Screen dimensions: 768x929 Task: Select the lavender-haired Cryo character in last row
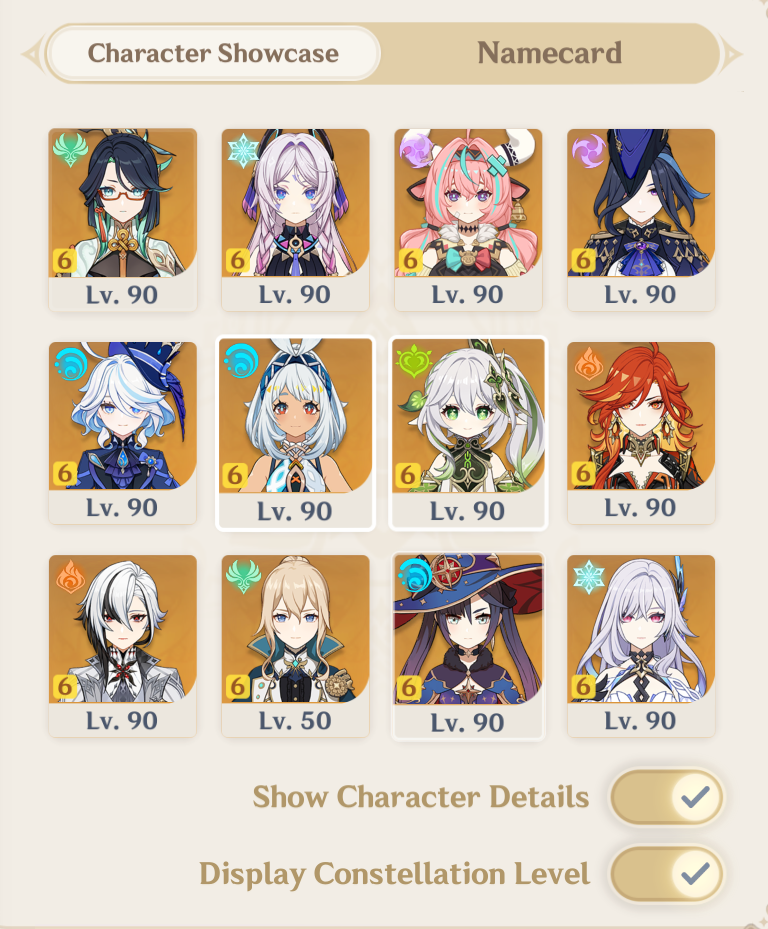(641, 646)
